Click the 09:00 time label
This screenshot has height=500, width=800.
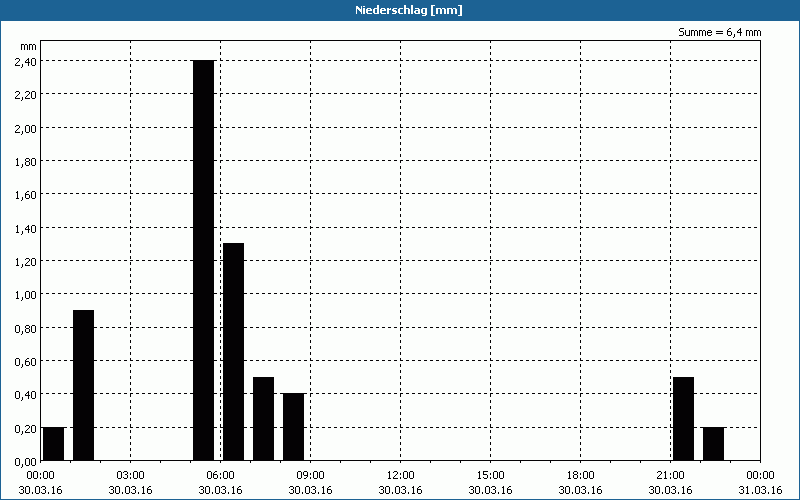(x=310, y=476)
